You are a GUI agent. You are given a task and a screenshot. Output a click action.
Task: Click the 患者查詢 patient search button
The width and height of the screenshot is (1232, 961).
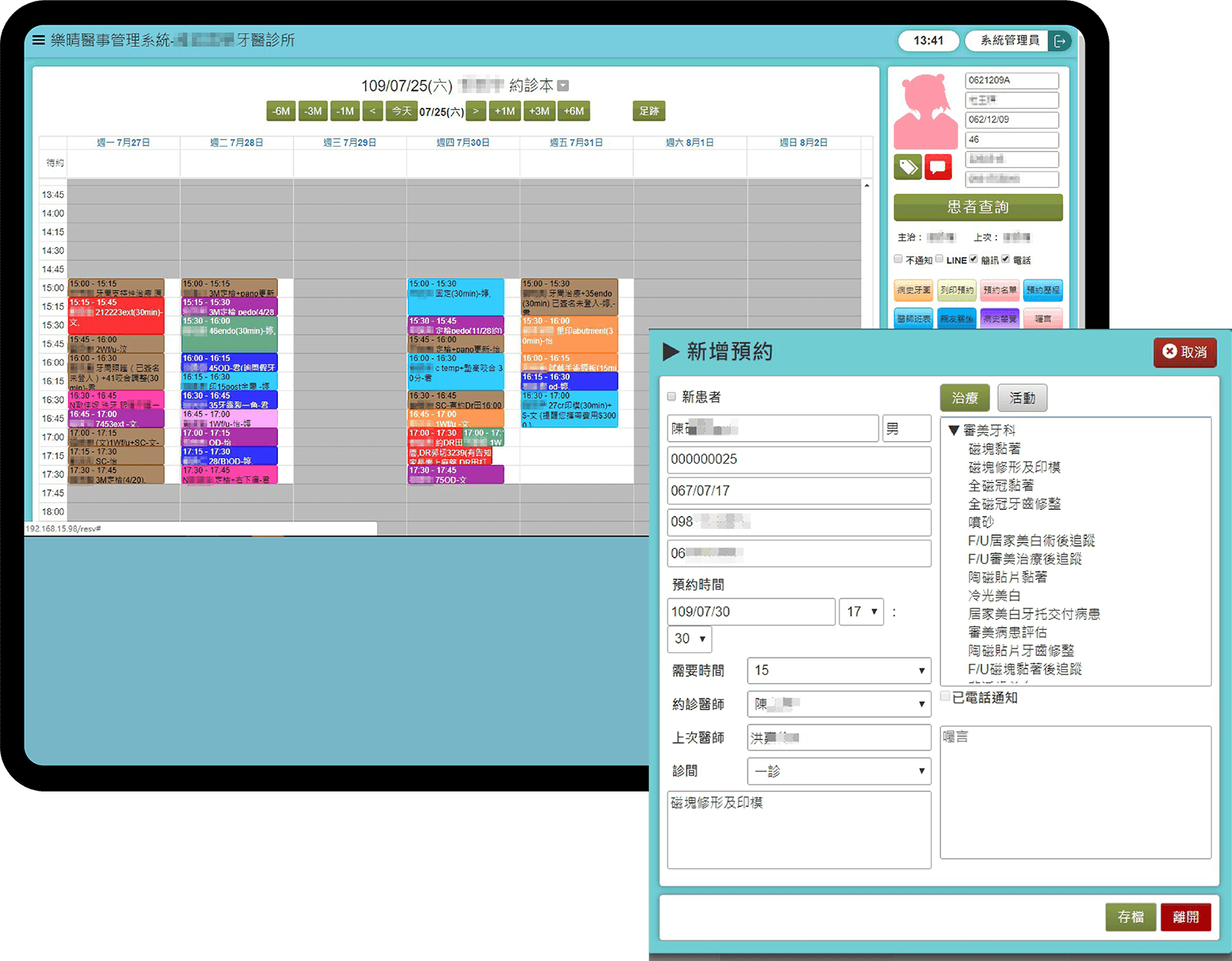point(978,207)
